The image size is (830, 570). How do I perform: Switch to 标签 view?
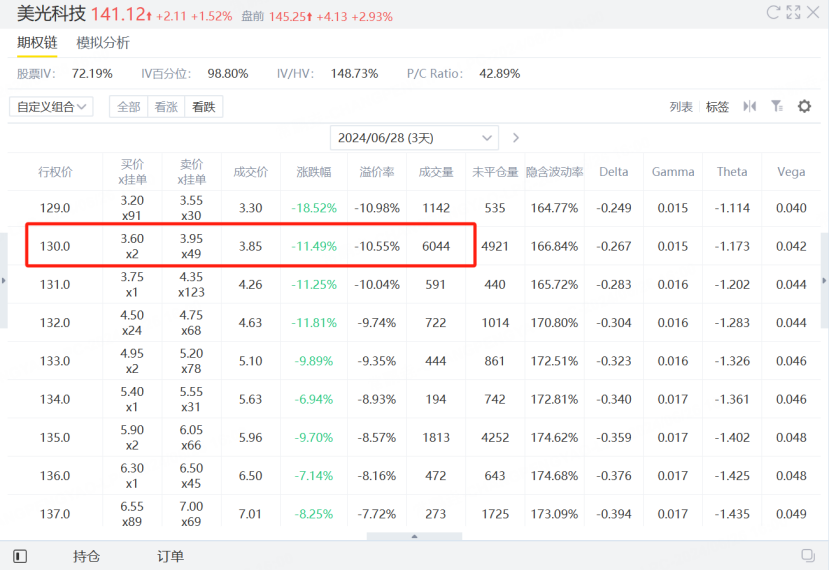click(x=717, y=107)
